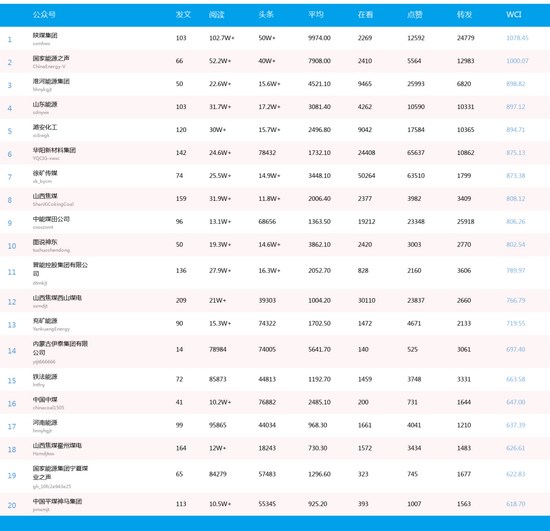Open the WCI score 697.40 link
The width and height of the screenshot is (550, 531).
click(516, 349)
